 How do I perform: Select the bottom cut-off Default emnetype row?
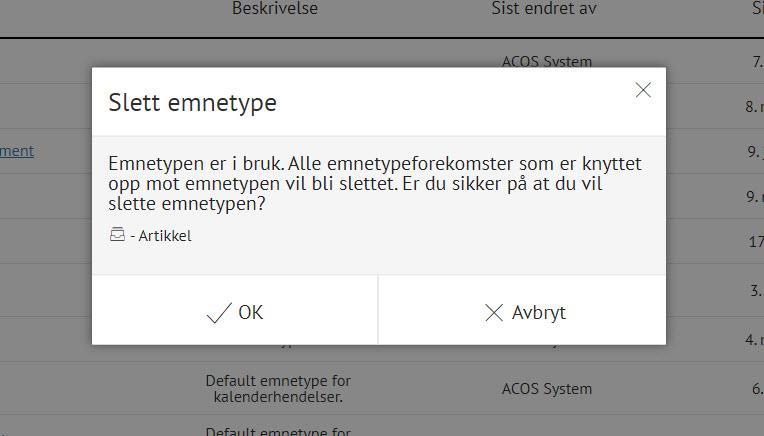click(x=278, y=431)
